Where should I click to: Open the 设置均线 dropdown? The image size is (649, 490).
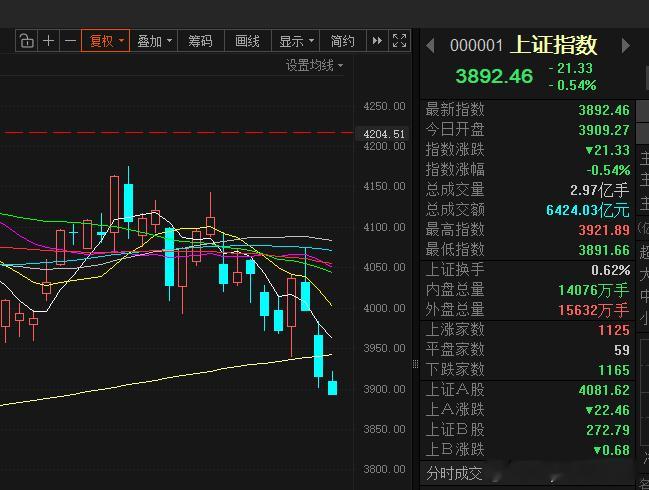(314, 65)
